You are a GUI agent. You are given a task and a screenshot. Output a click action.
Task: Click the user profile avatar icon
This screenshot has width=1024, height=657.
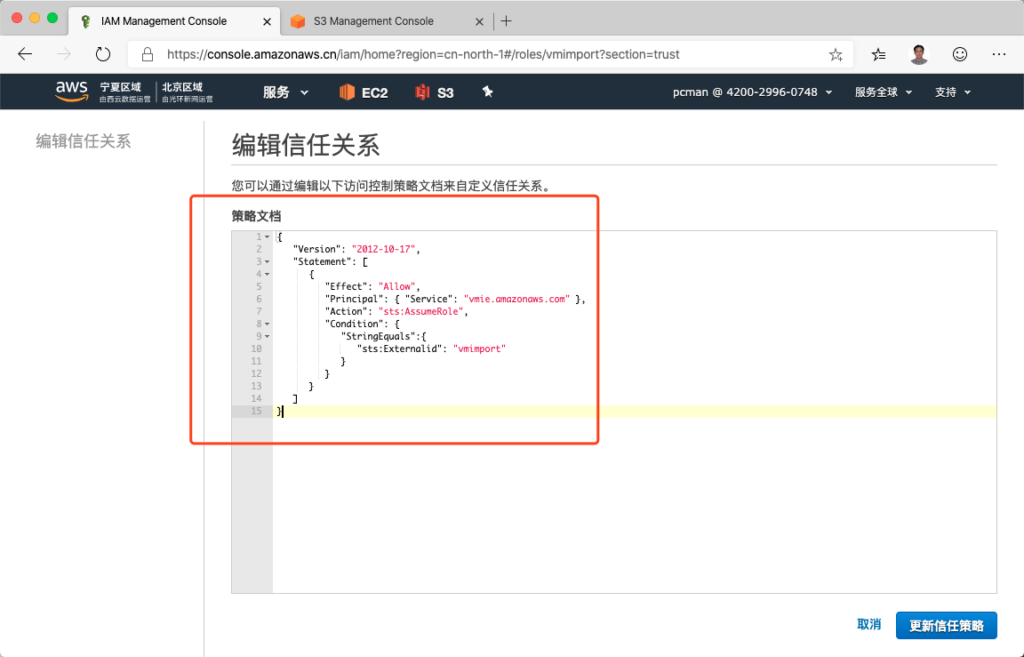(x=919, y=54)
